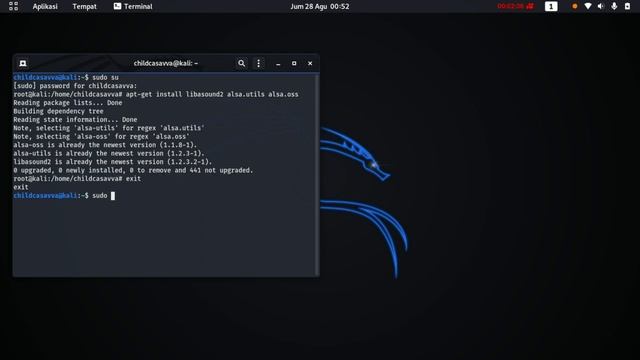Click 'Building dependency tree' line

[x=58, y=111]
